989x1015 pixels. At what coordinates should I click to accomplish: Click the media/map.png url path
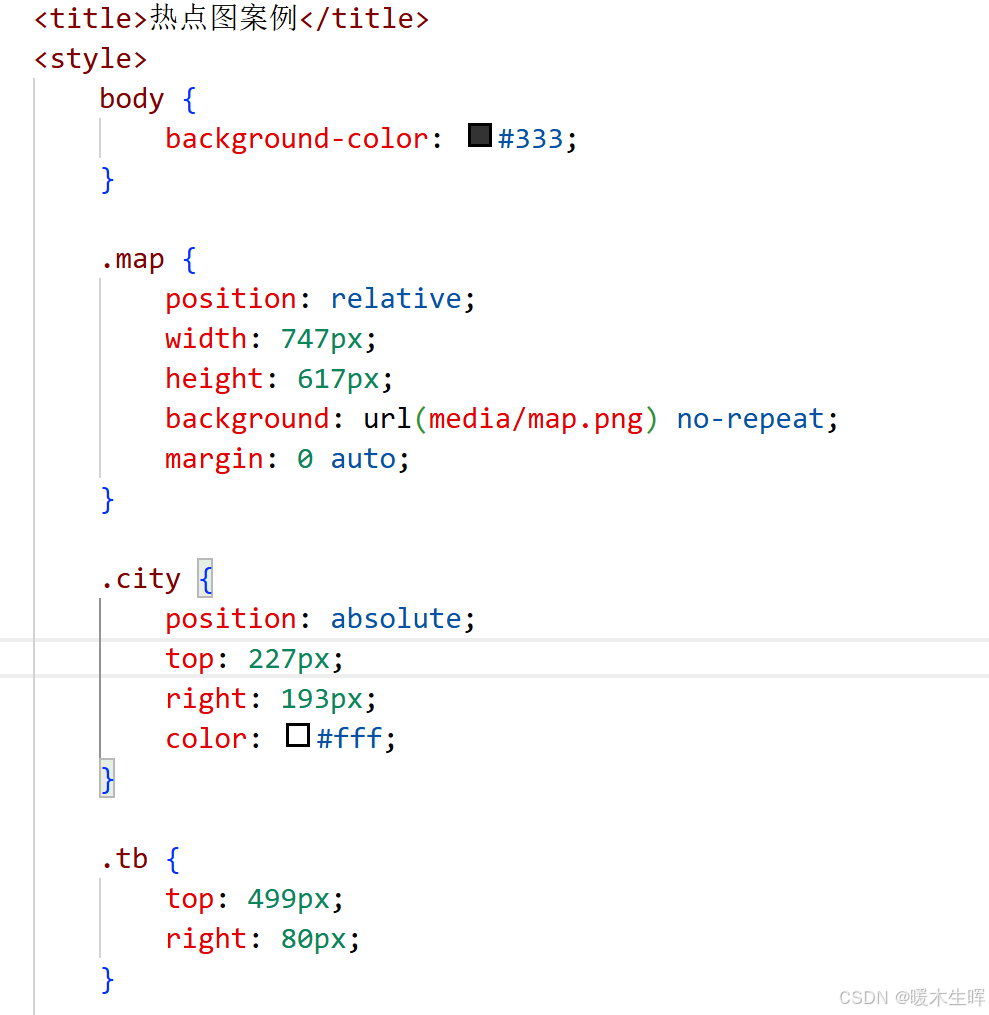tap(536, 419)
